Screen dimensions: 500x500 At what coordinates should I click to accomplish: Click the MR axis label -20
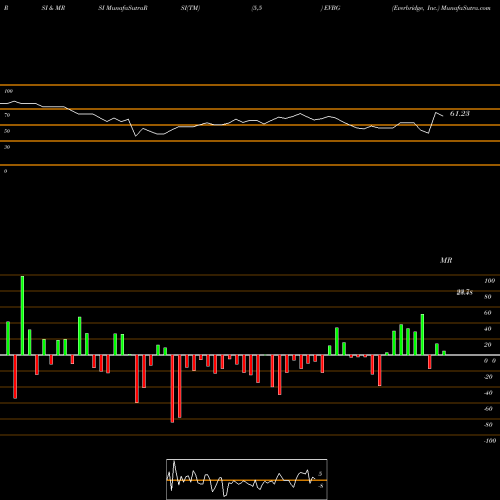(488, 377)
